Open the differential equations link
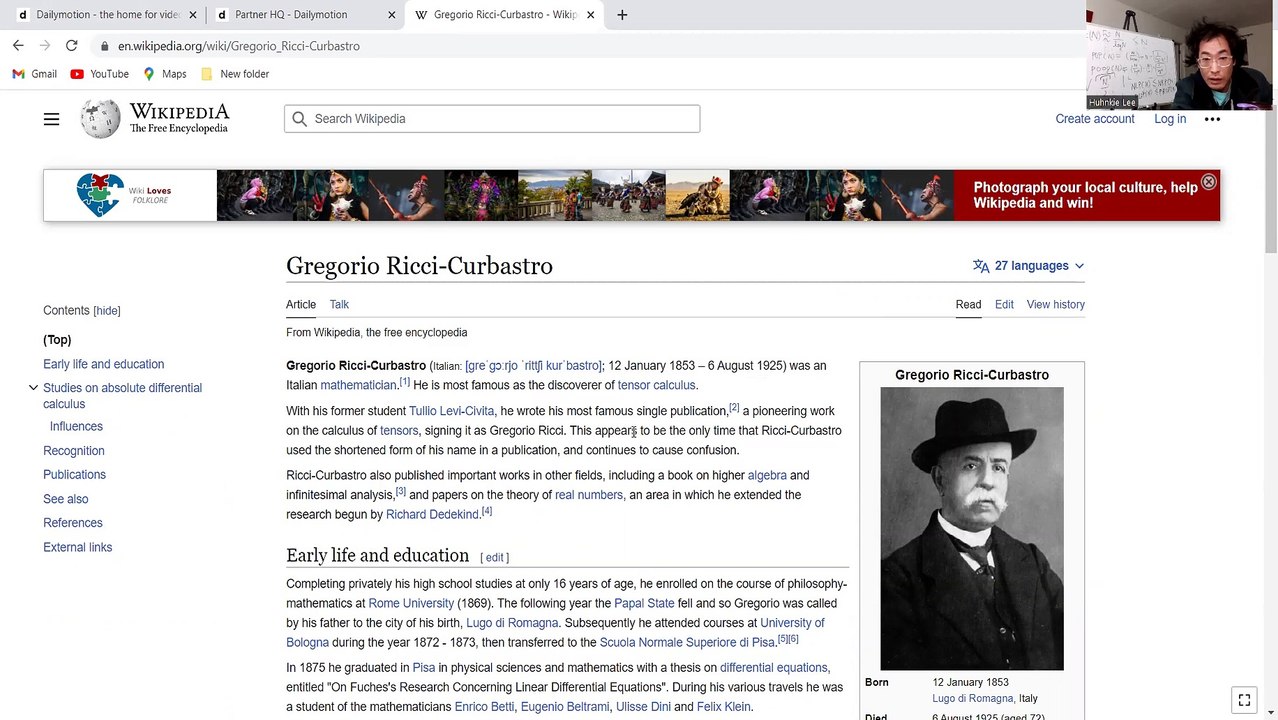Viewport: 1278px width, 720px height. click(x=774, y=668)
